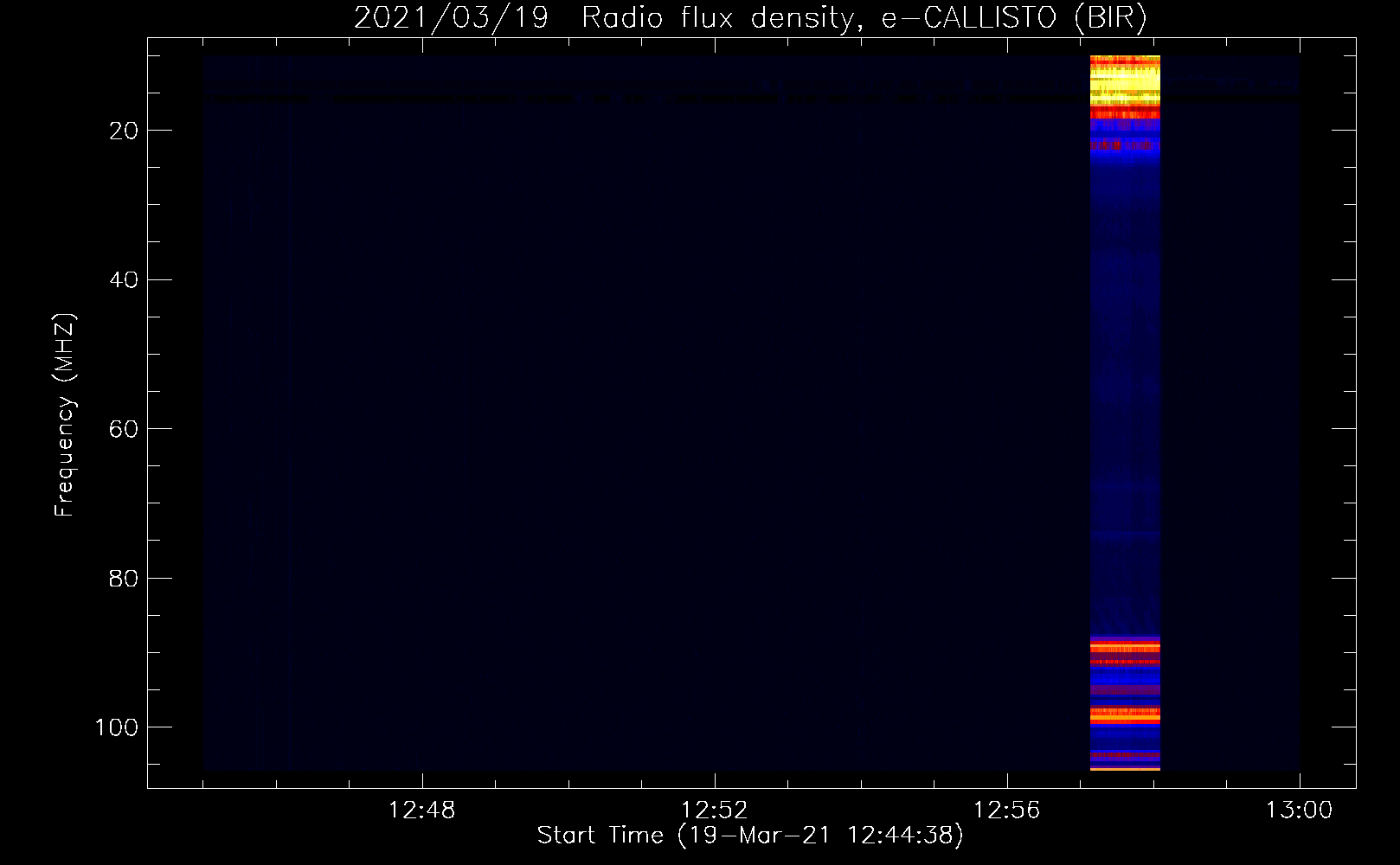1400x865 pixels.
Task: Click the "Frequency (MHZ)" axis label
Action: tap(65, 414)
